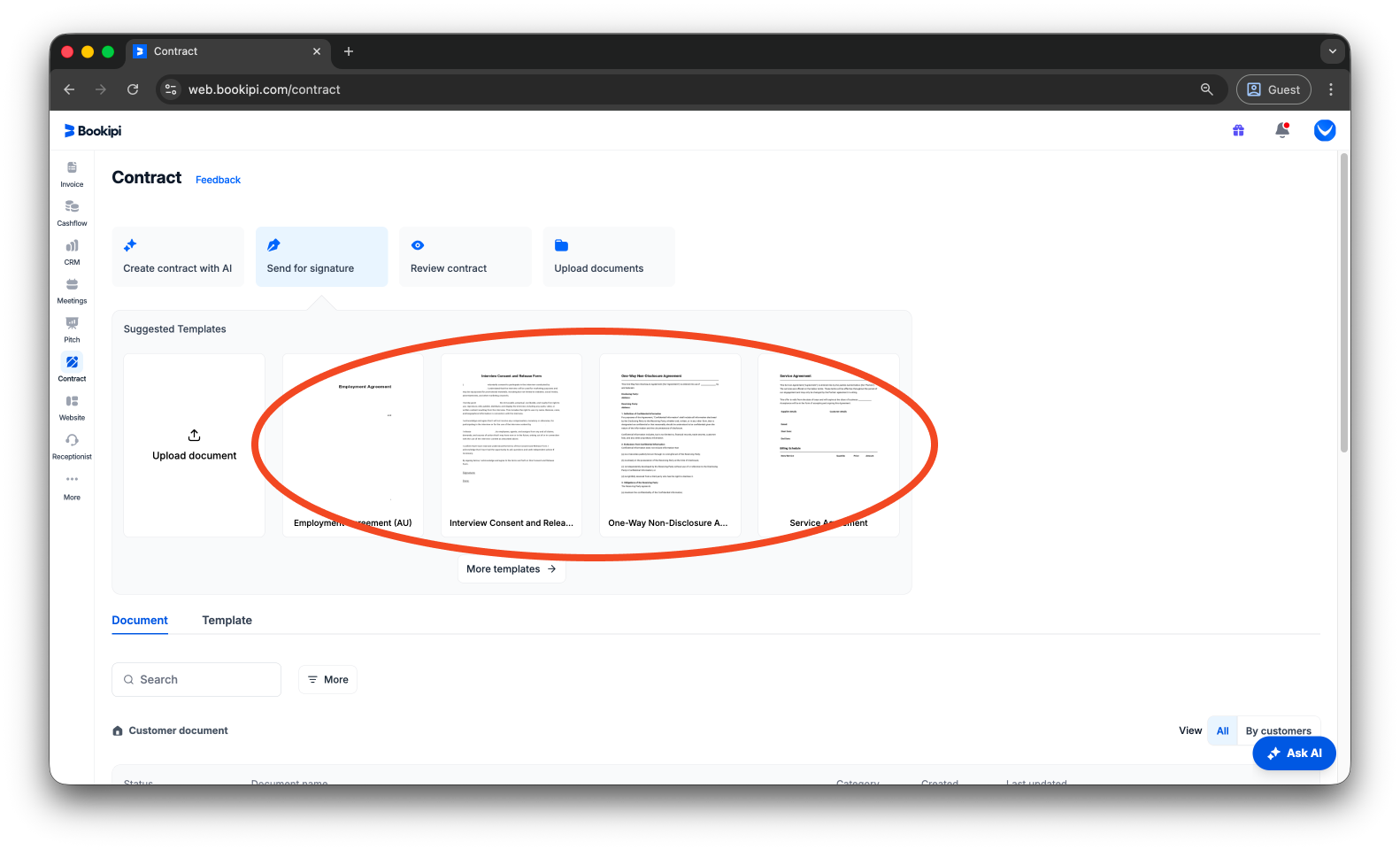1400x850 pixels.
Task: Select the Contract sidebar icon
Action: point(72,362)
